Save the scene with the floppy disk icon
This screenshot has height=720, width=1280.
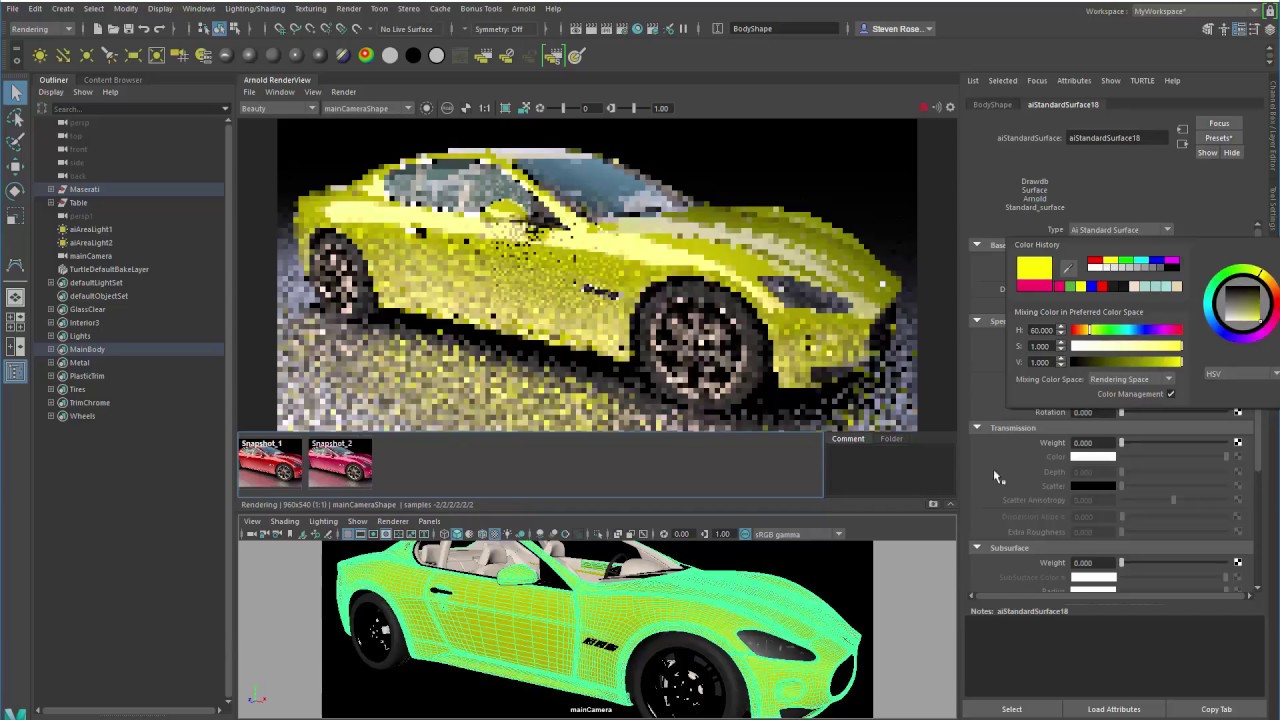click(x=128, y=29)
